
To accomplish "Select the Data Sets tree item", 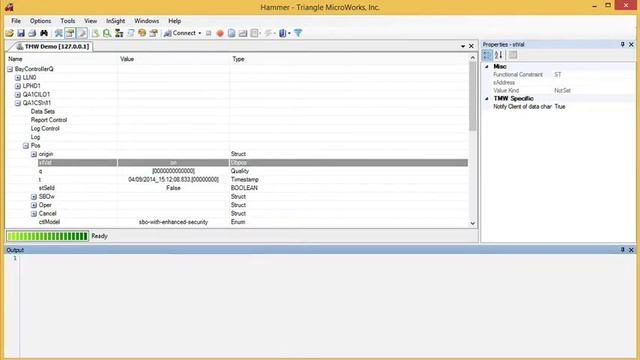I will [x=43, y=111].
